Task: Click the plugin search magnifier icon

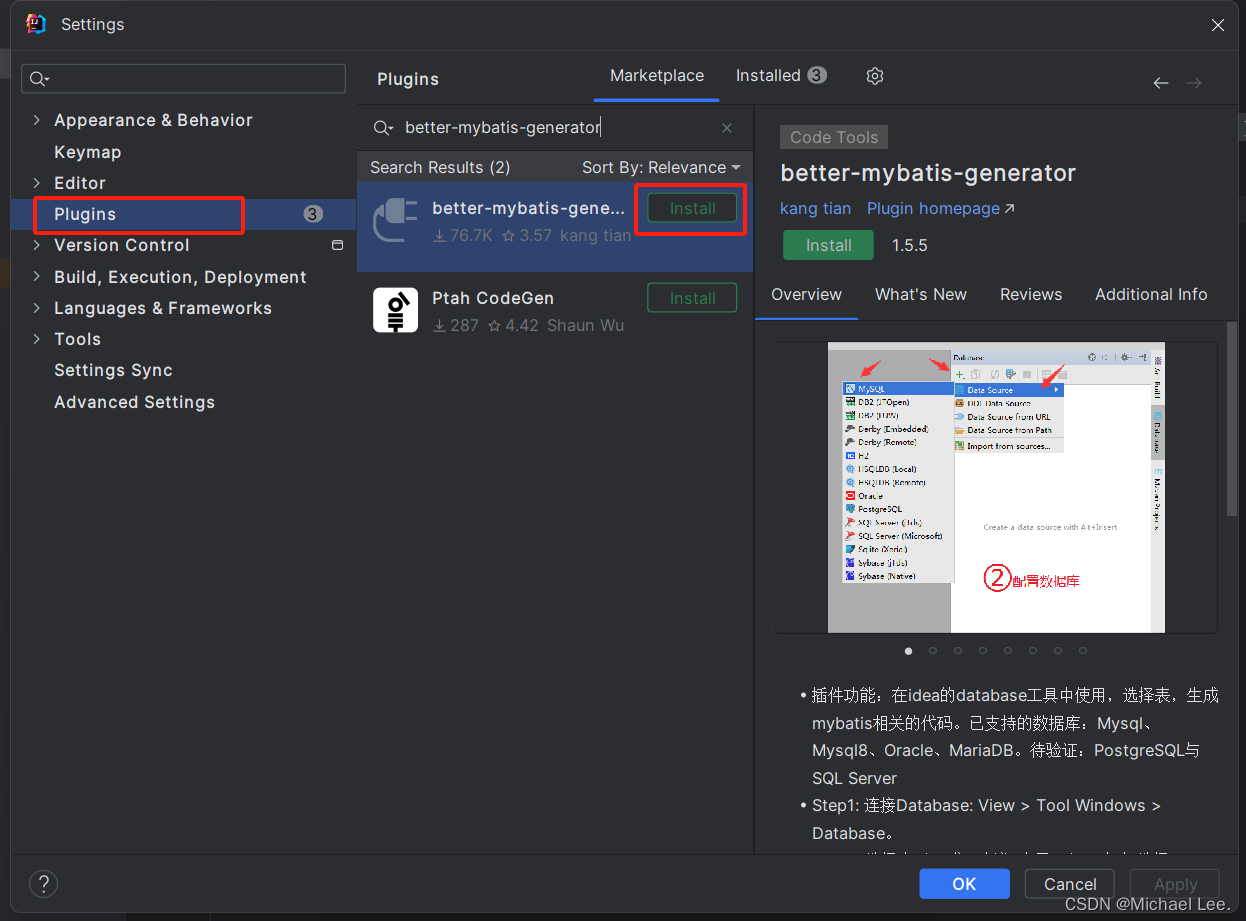Action: pyautogui.click(x=383, y=128)
